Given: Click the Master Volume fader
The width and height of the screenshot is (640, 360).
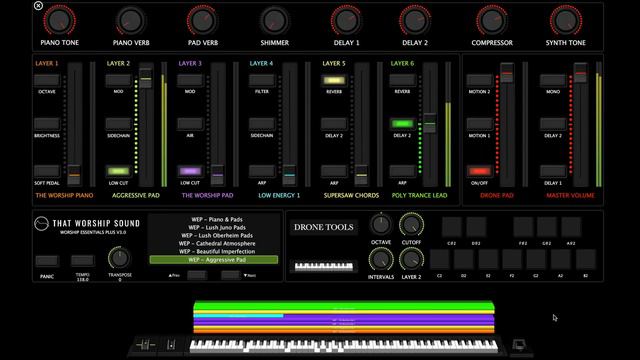Looking at the screenshot, I should (580, 73).
